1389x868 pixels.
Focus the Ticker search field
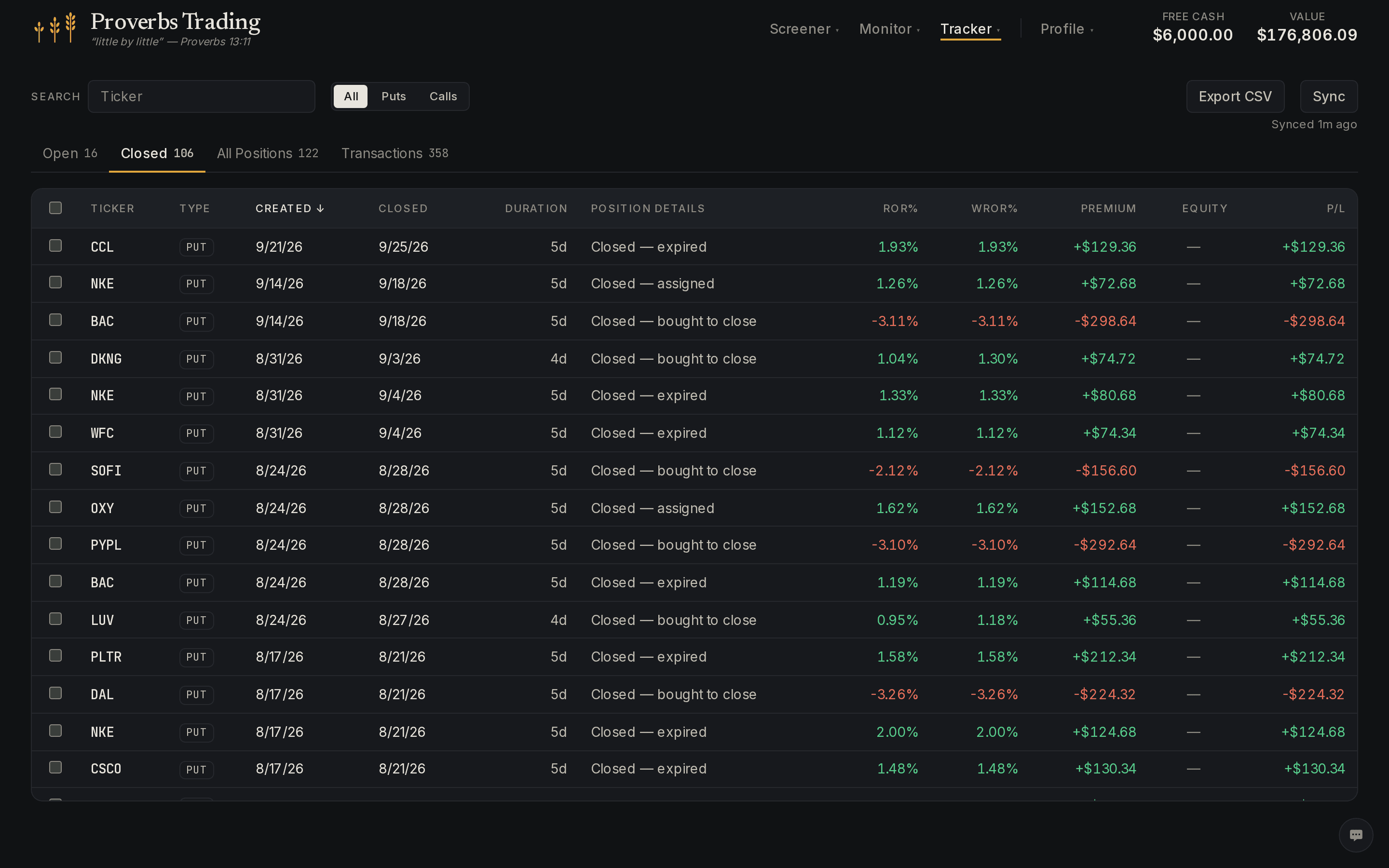pyautogui.click(x=202, y=96)
